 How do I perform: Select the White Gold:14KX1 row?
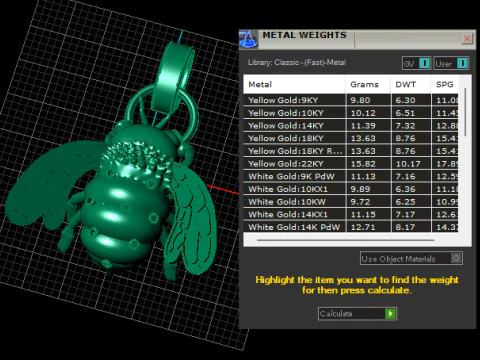coord(351,214)
